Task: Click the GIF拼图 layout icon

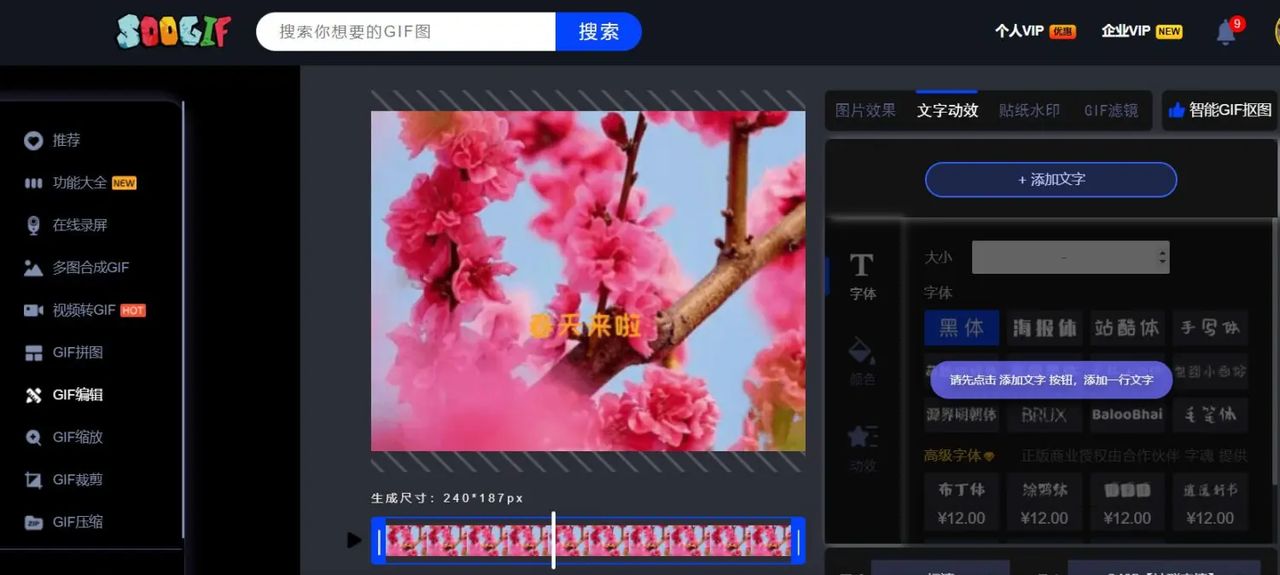Action: click(x=33, y=352)
